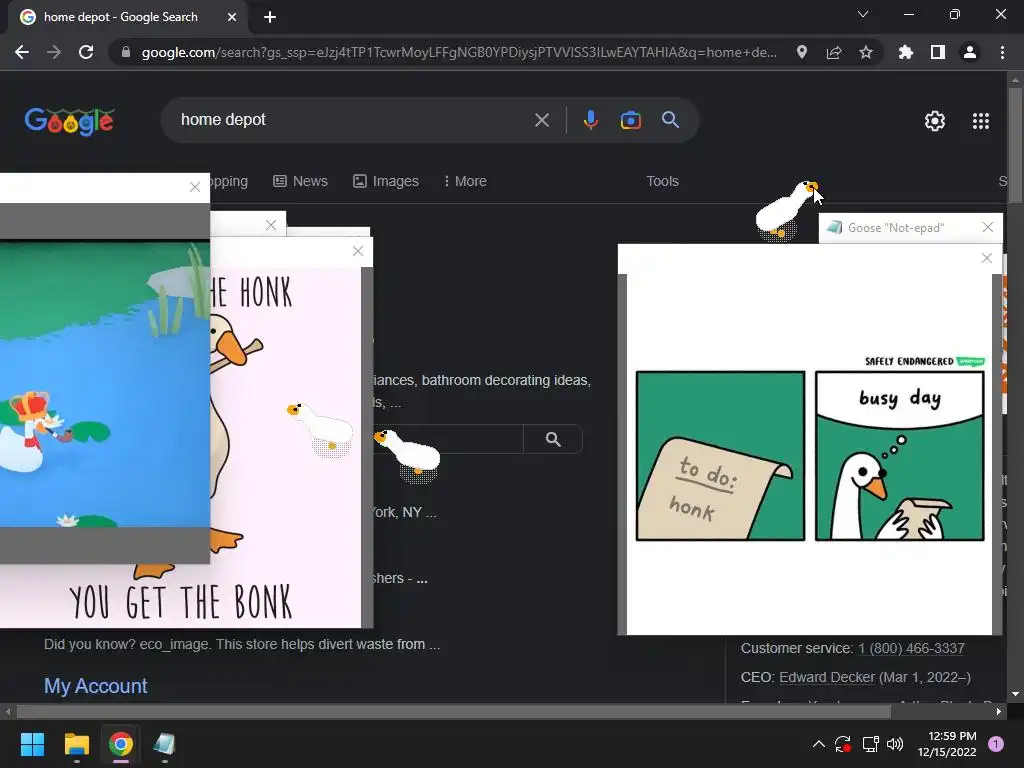
Task: Open the clock showing 12:59 PM
Action: pos(947,744)
